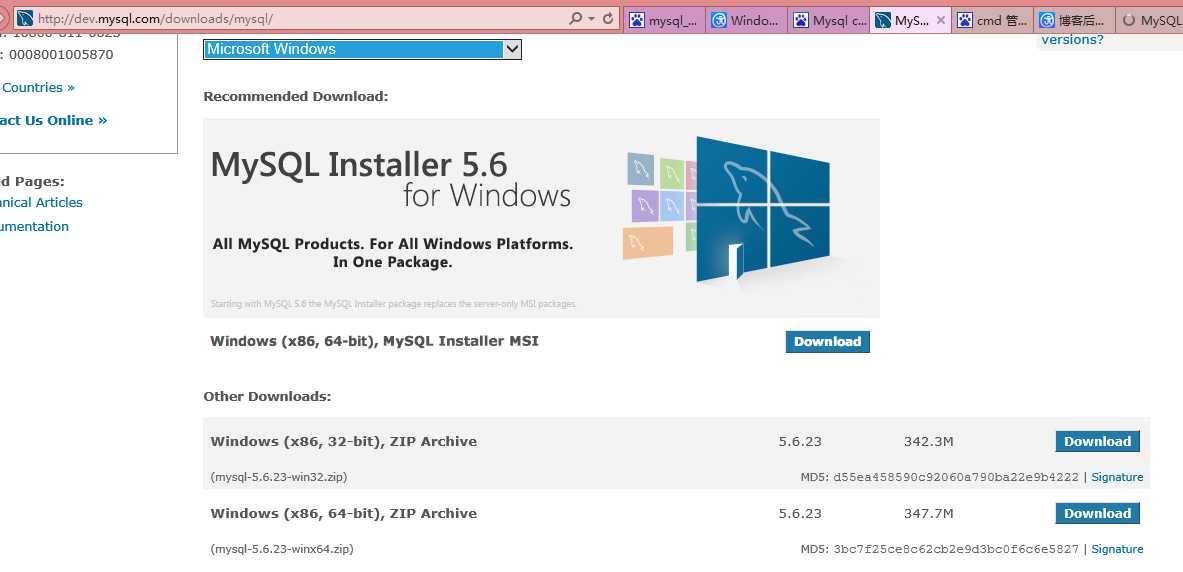
Task: Switch to the cmd browser tab
Action: click(993, 20)
